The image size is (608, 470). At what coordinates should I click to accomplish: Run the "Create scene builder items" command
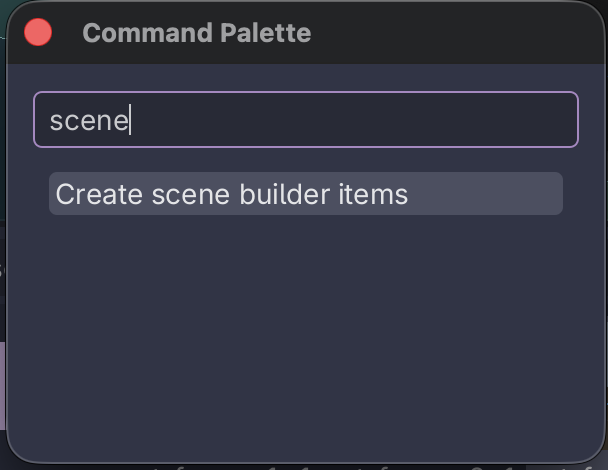click(x=232, y=194)
